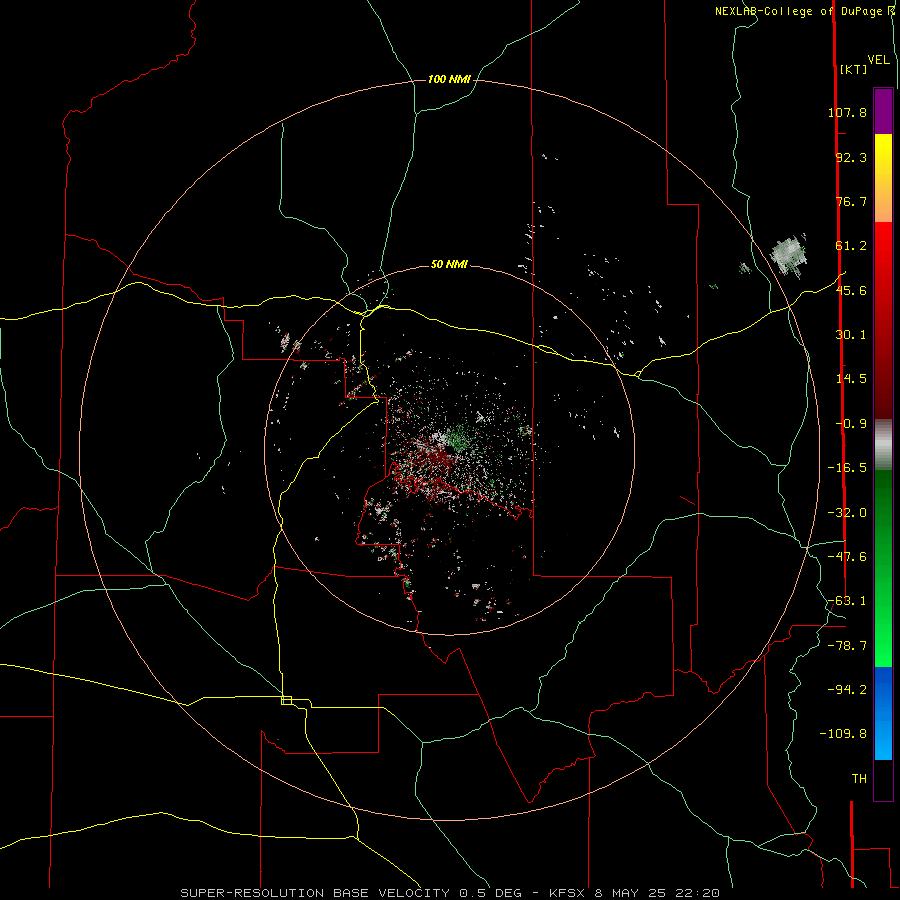The width and height of the screenshot is (900, 900).
Task: Click the -94.2 scale value
Action: click(x=847, y=689)
